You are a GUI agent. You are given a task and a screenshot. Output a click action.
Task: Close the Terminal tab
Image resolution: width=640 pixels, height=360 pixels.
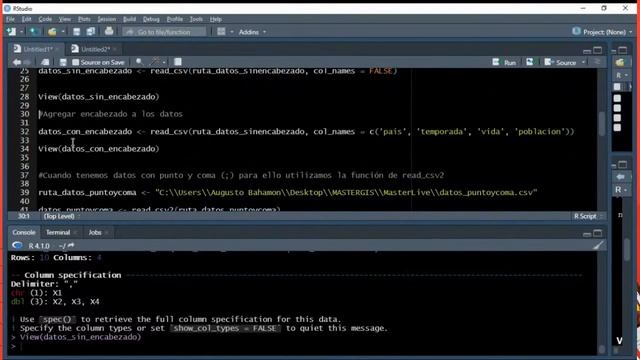coord(76,233)
